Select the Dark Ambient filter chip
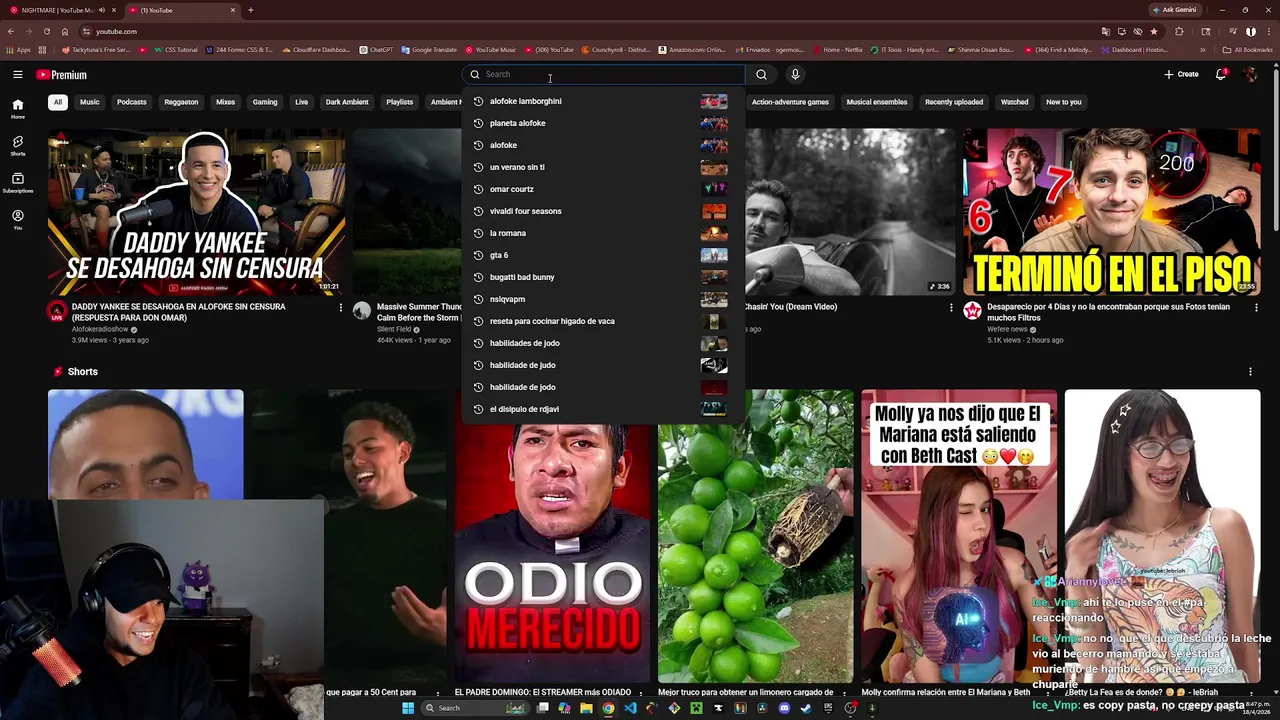This screenshot has height=720, width=1280. point(347,102)
